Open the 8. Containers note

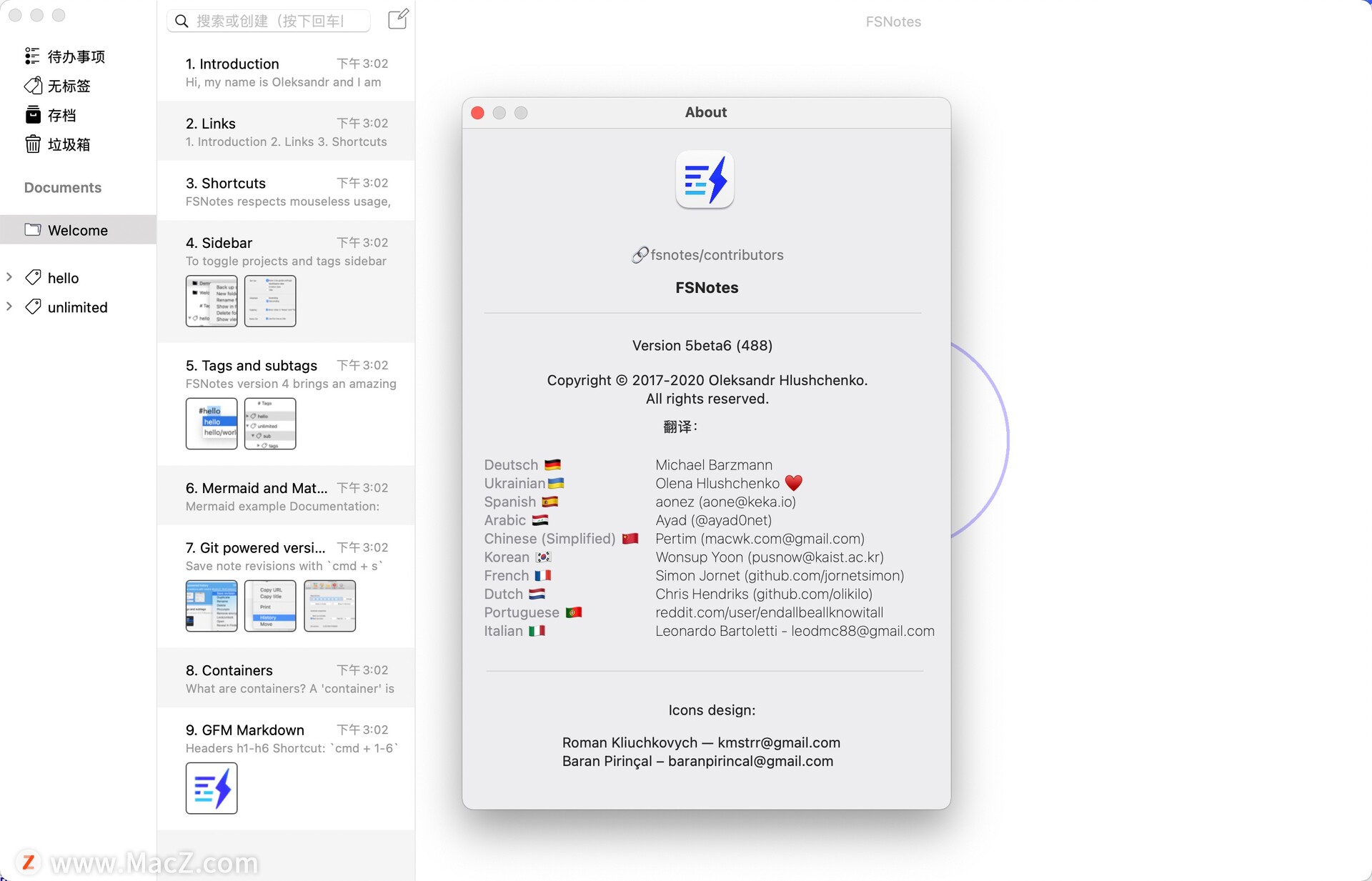click(x=286, y=678)
